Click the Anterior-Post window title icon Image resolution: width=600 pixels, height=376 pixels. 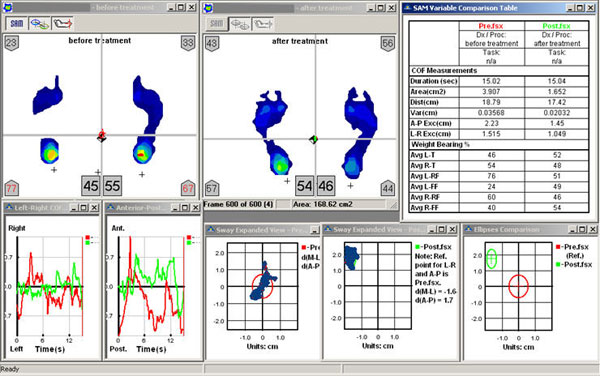tap(111, 208)
